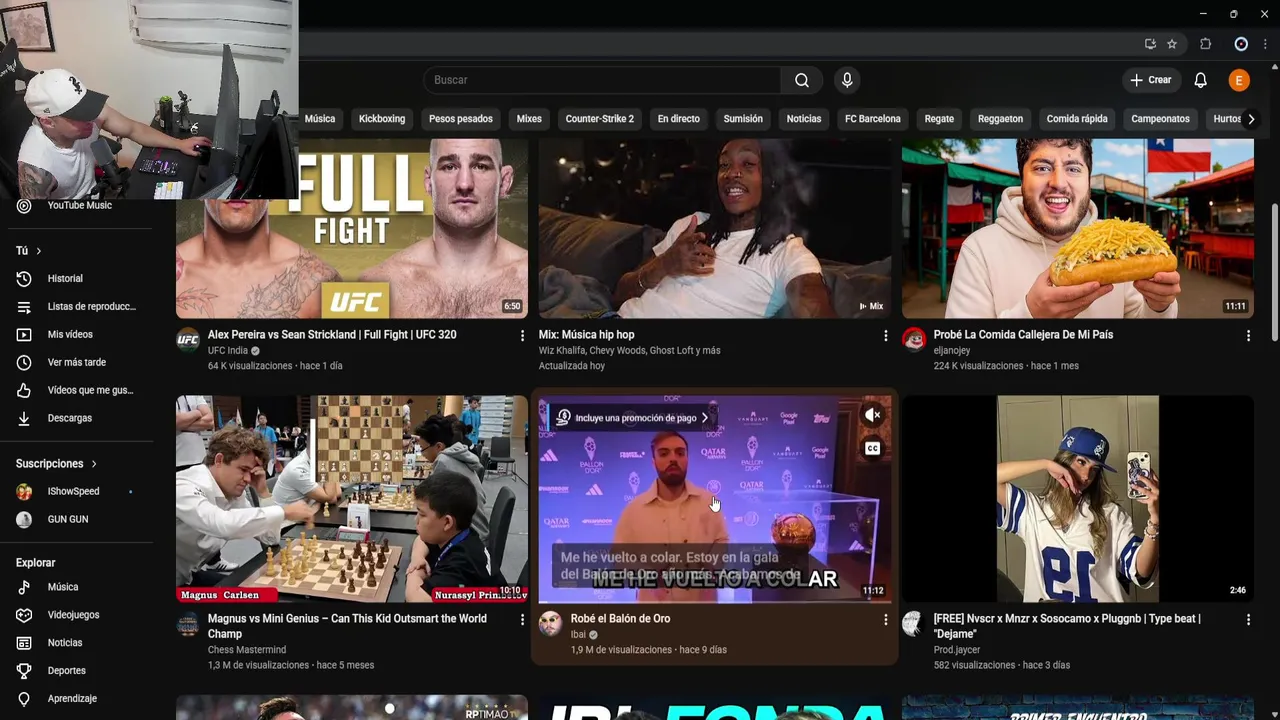This screenshot has width=1280, height=720.
Task: Show more filter chips with right arrow
Action: tap(1250, 119)
